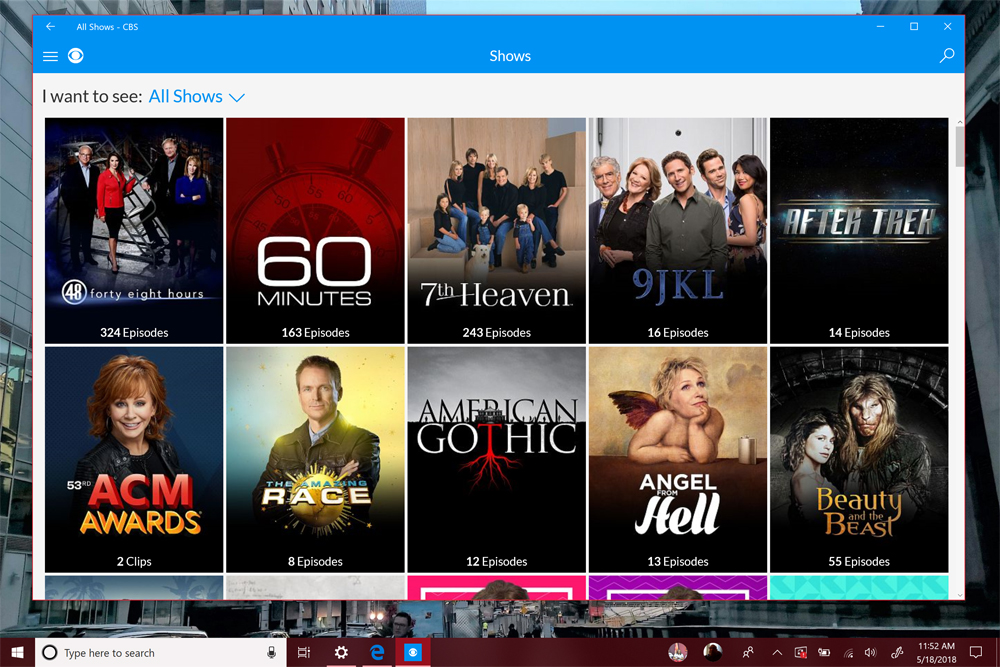Screen dimensions: 1000x667
Task: Click the CBS eye logo
Action: pos(75,56)
